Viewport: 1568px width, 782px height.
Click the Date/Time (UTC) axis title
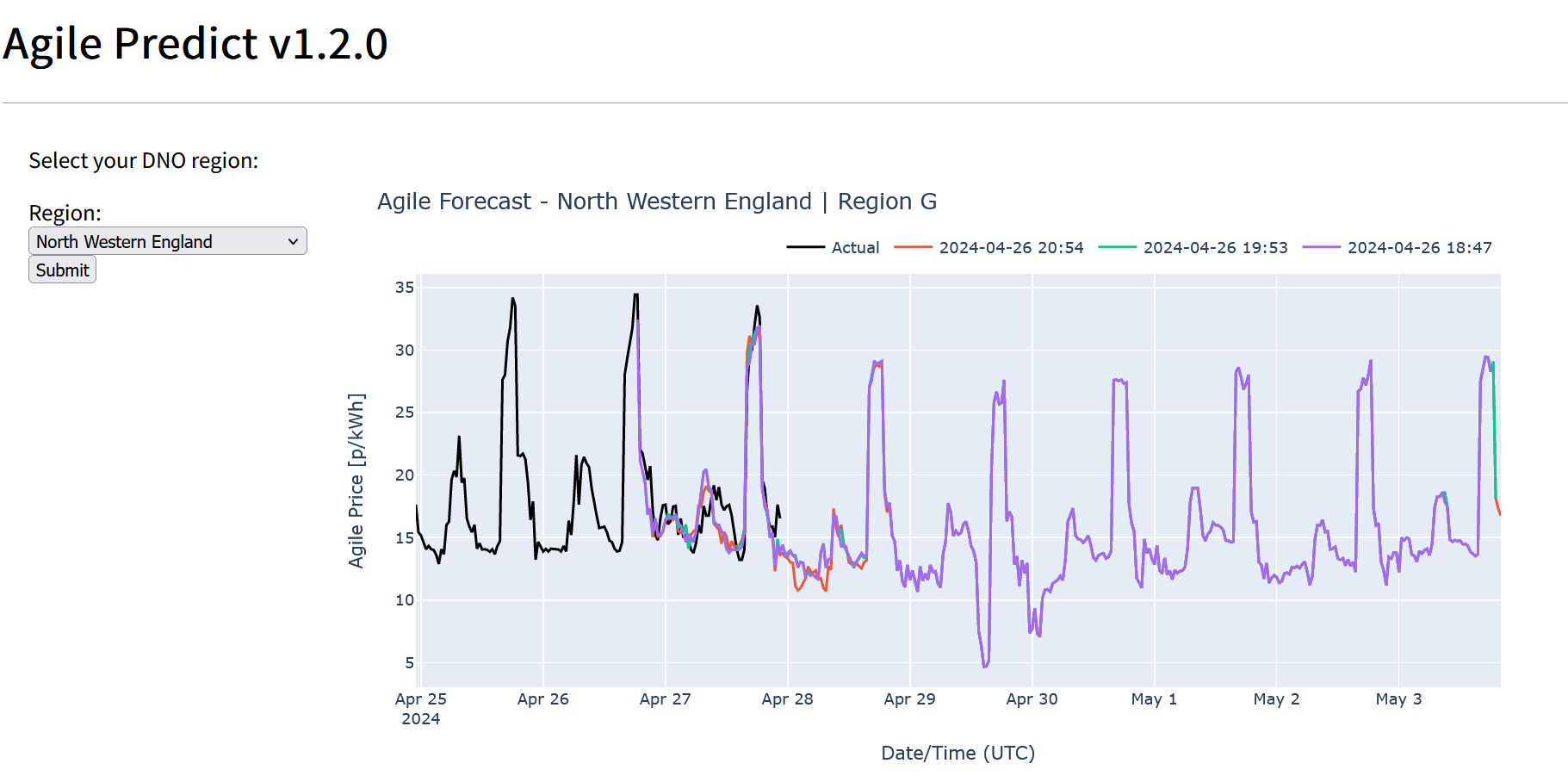(x=958, y=754)
